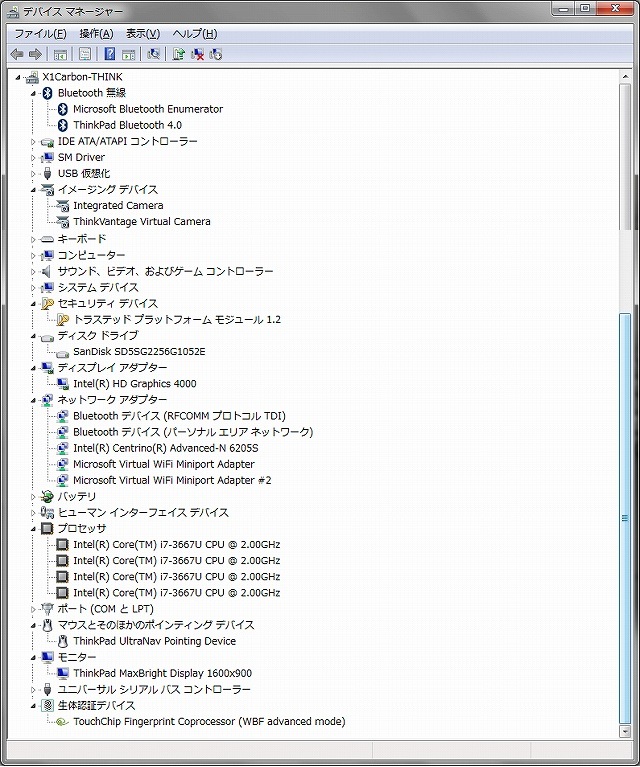640x767 pixels.
Task: Maximize the デバイス マネージャー window
Action: coord(585,8)
